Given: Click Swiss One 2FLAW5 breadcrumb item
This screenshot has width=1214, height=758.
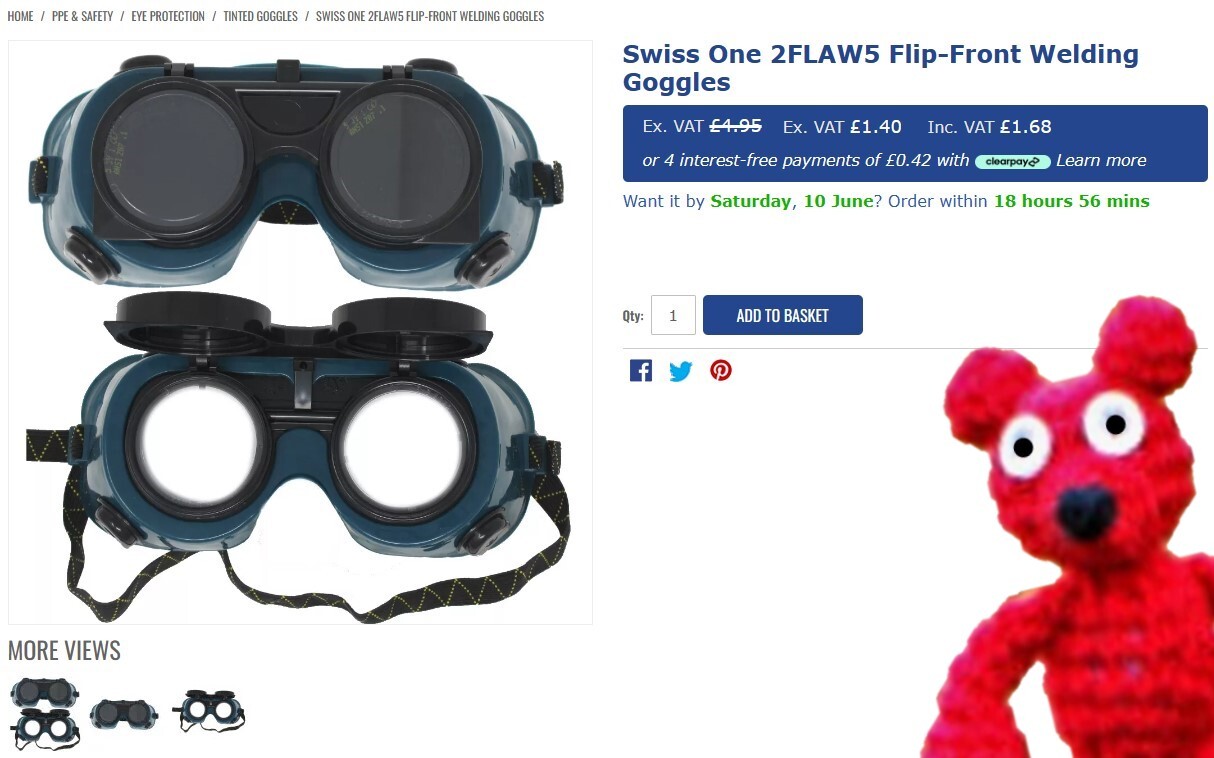Looking at the screenshot, I should pyautogui.click(x=430, y=16).
